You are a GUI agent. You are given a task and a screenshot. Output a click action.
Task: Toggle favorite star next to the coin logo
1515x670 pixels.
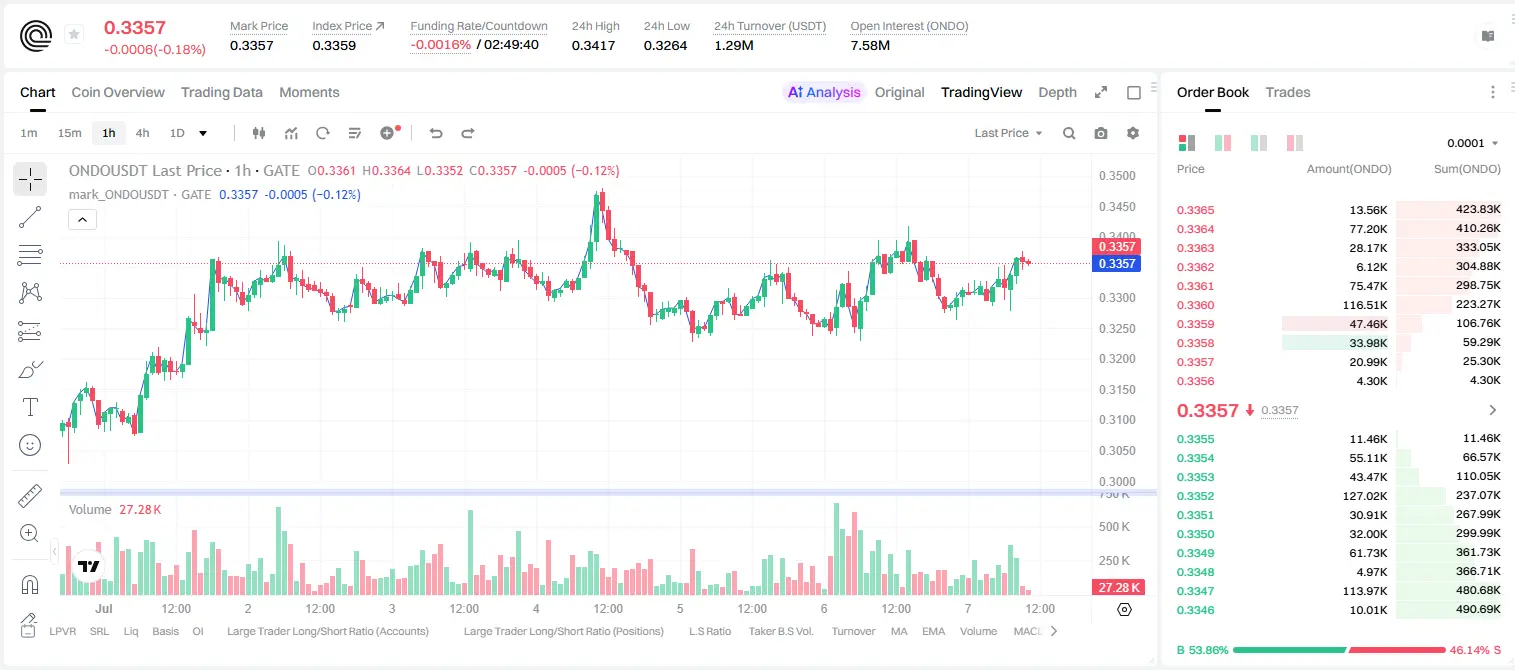click(x=74, y=35)
